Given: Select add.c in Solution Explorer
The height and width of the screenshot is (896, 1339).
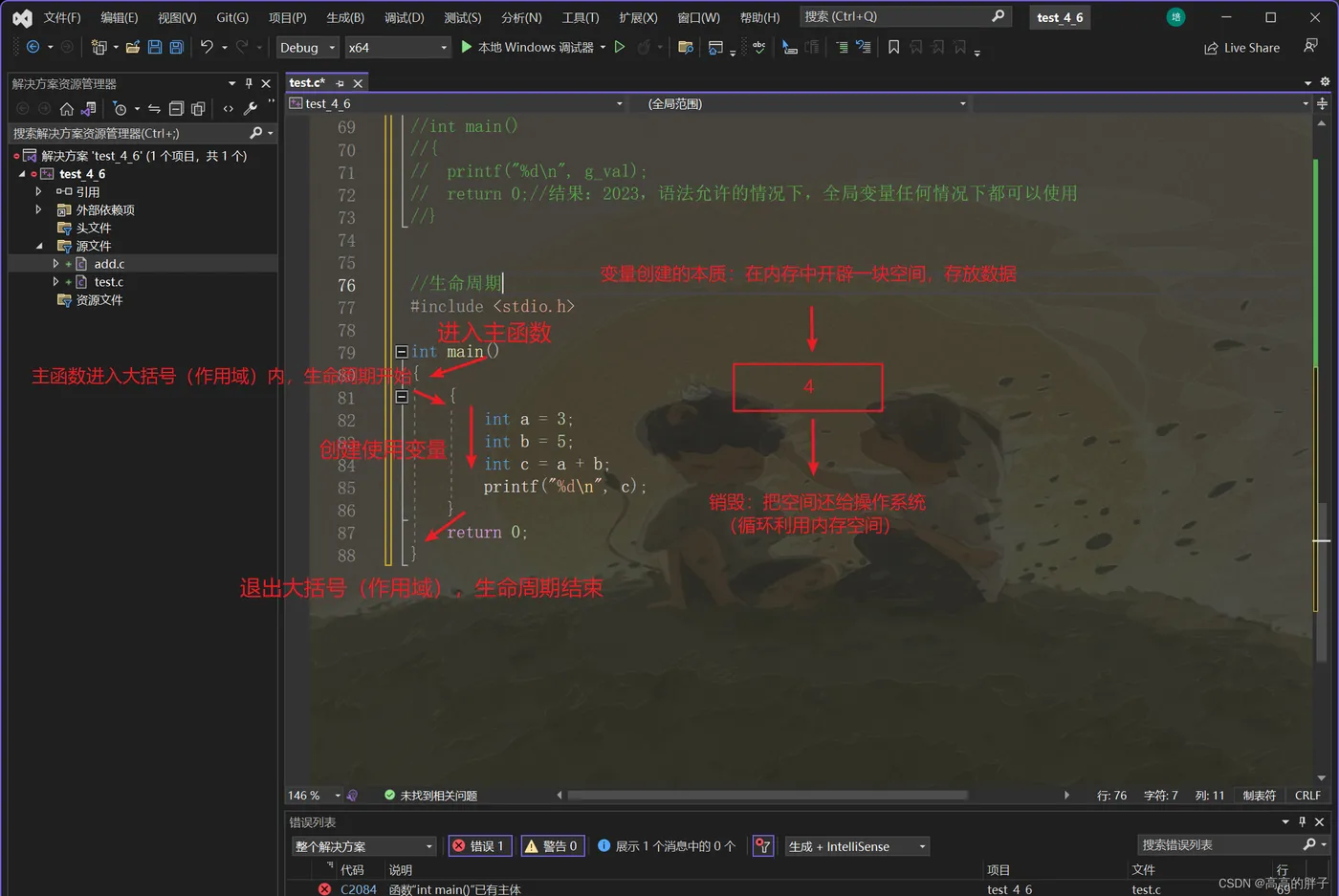Looking at the screenshot, I should (109, 264).
